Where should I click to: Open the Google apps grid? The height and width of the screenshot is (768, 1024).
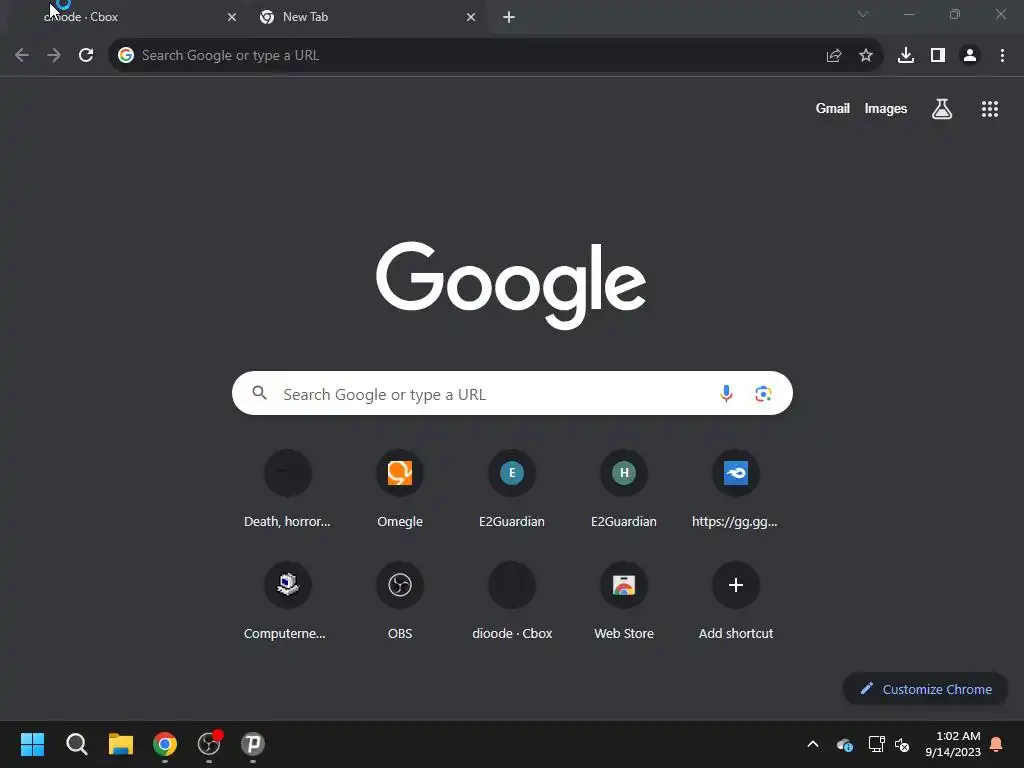pos(989,109)
